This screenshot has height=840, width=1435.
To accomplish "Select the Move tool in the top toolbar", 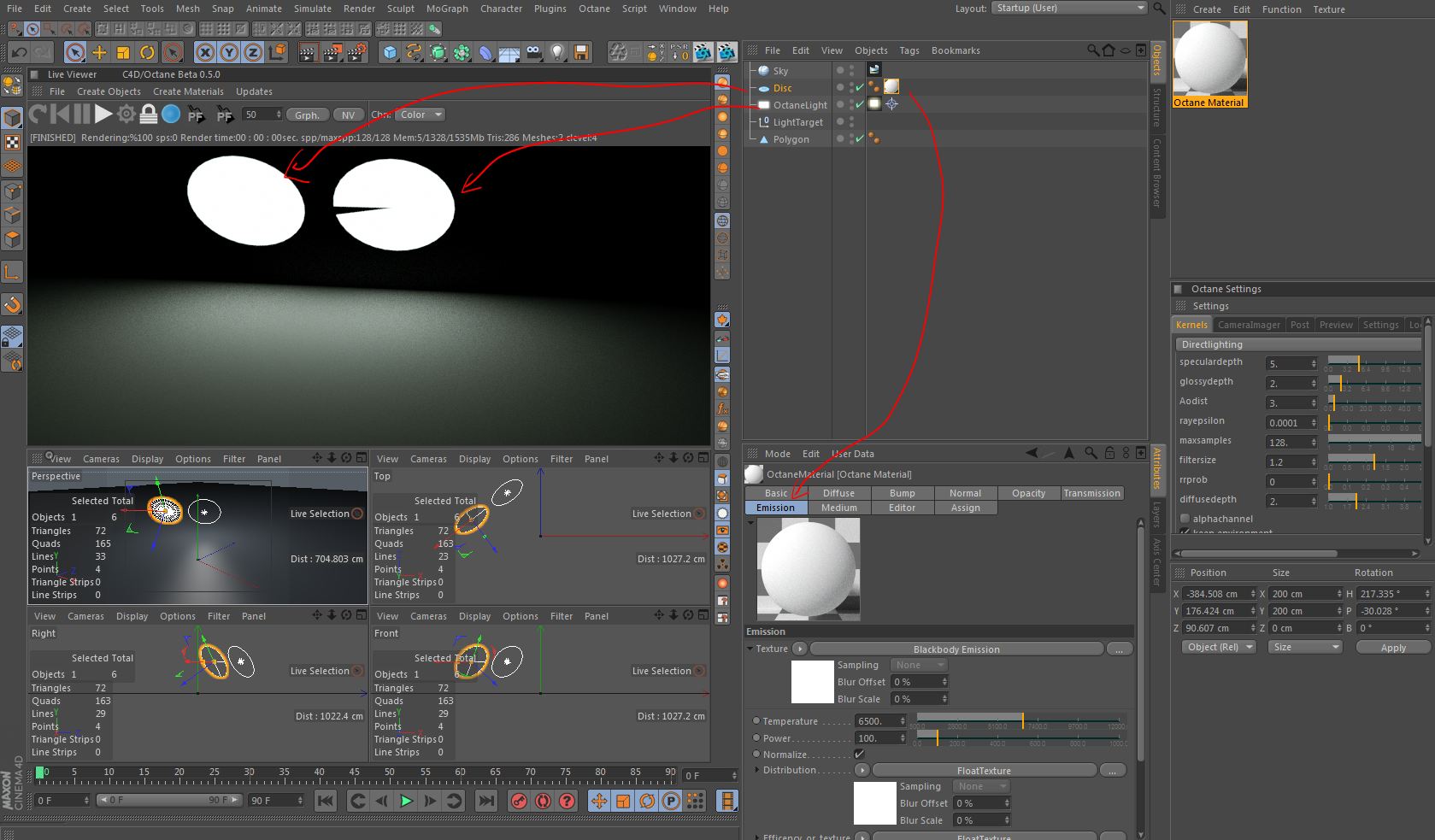I will coord(99,53).
